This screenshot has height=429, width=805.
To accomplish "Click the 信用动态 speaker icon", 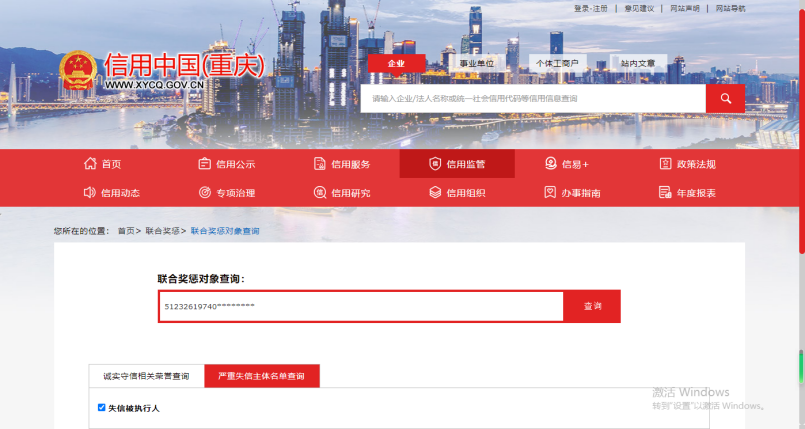I will click(x=89, y=192).
